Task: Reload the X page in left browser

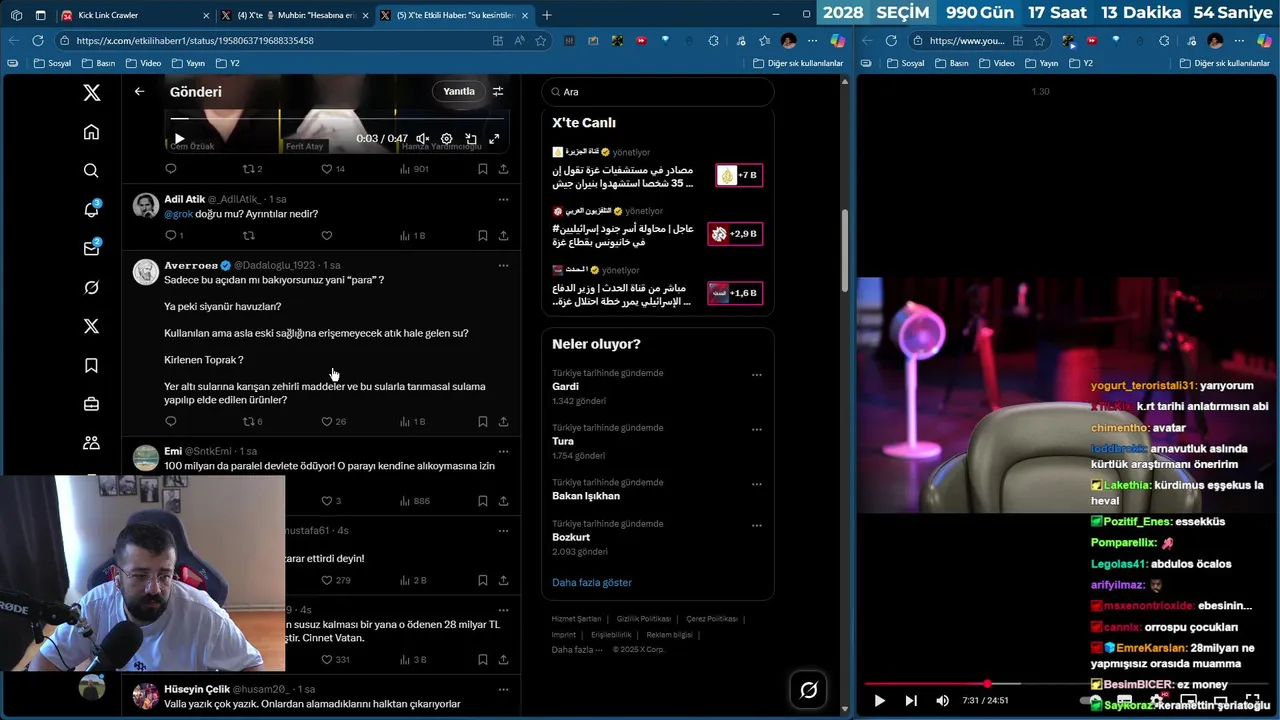Action: click(38, 41)
